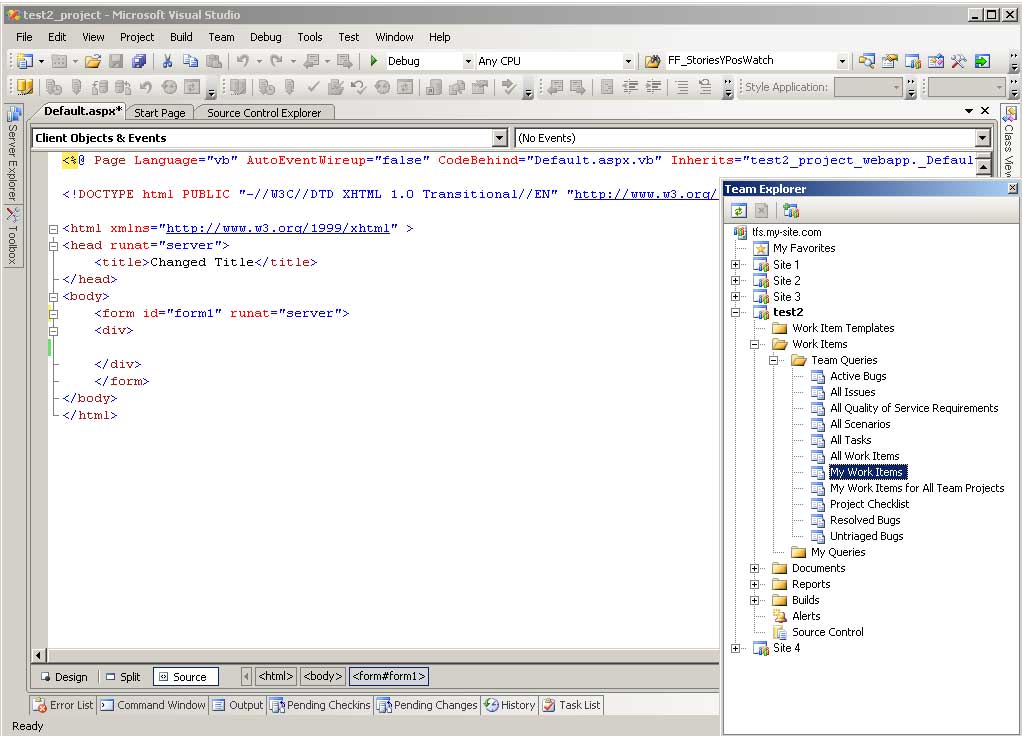Open the Pending Changes tab
Image resolution: width=1022 pixels, height=736 pixels.
coord(427,705)
